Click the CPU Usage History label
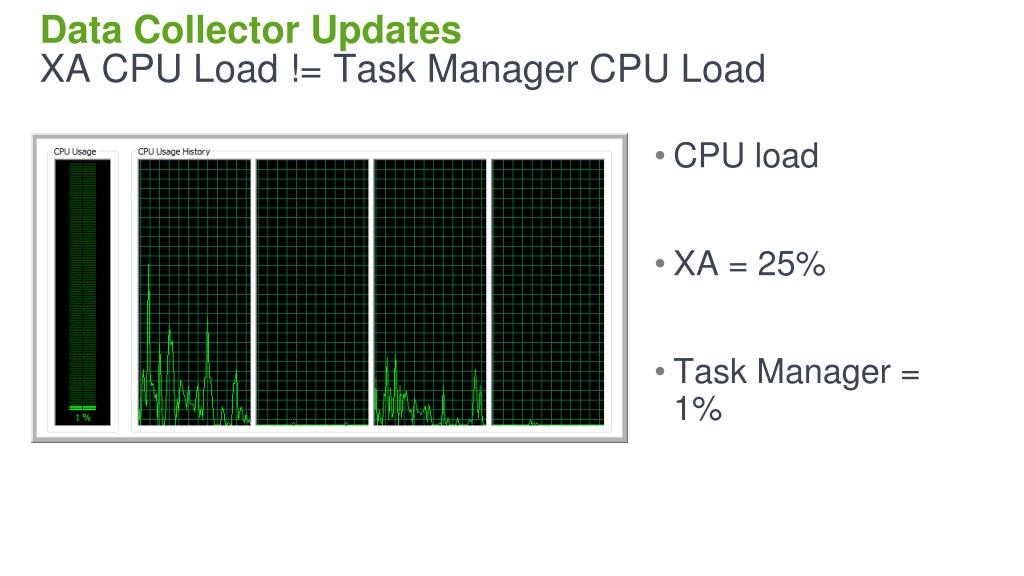Image resolution: width=1024 pixels, height=576 pixels. [x=174, y=152]
